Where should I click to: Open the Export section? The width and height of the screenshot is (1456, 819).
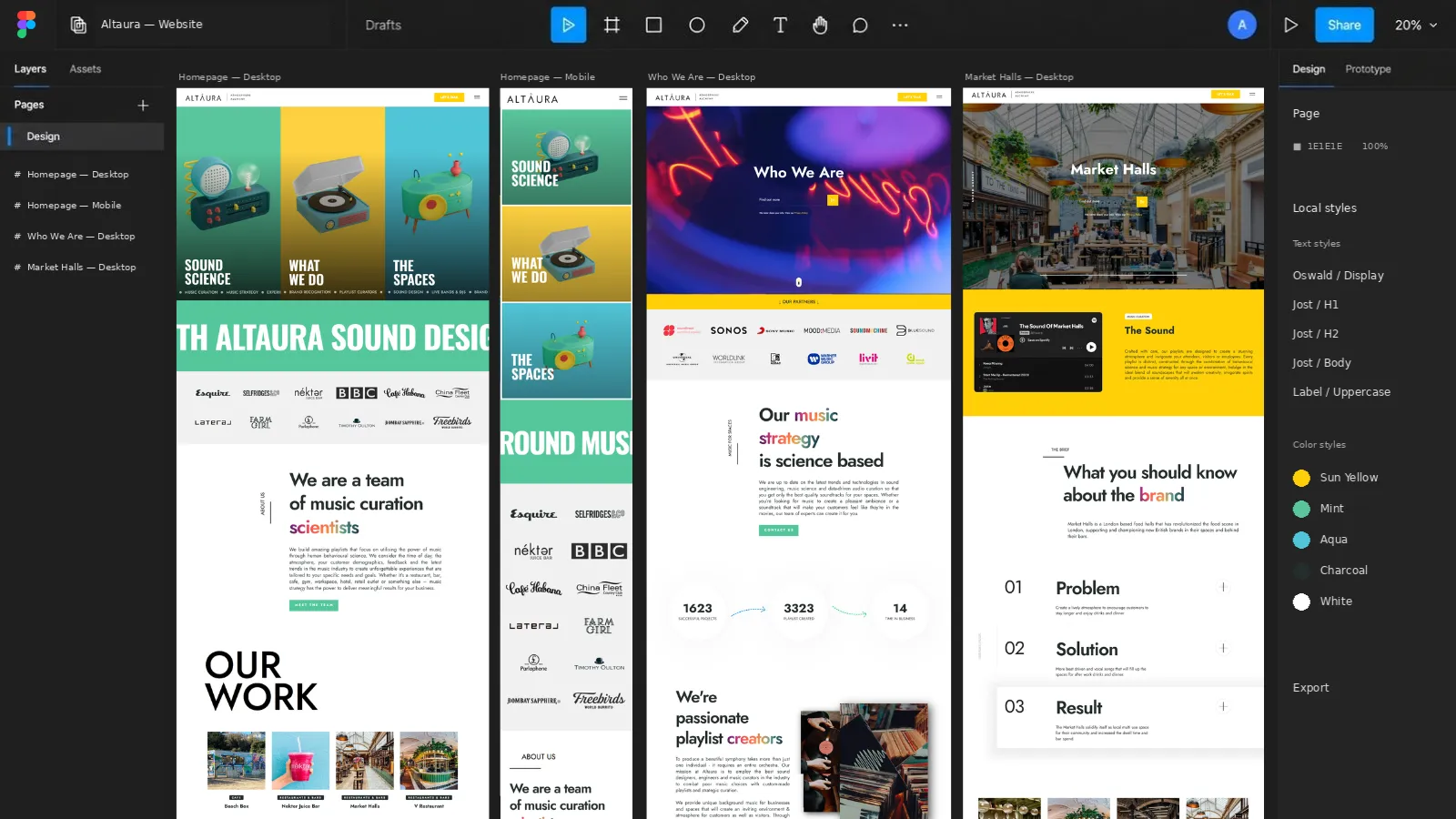pos(1310,688)
